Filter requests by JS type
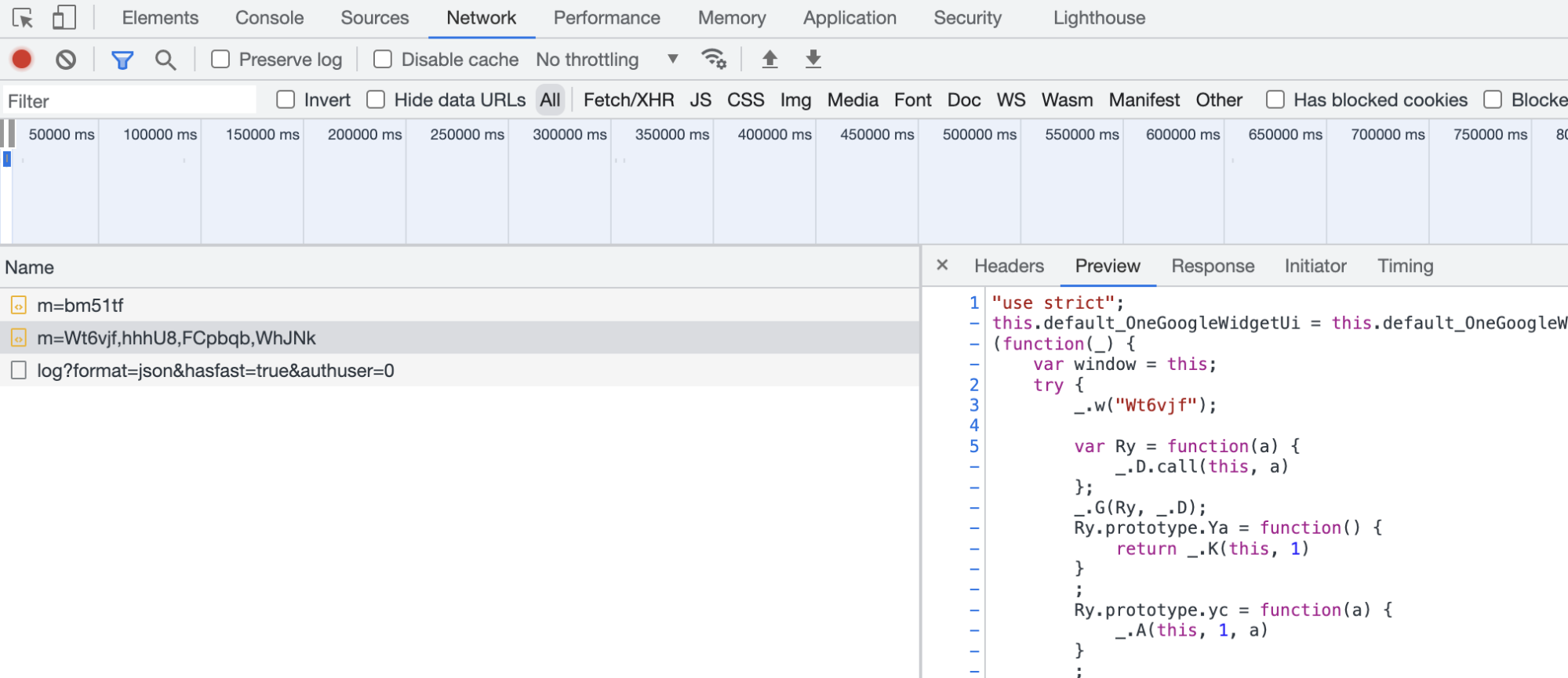Viewport: 1568px width, 678px height. (x=700, y=100)
